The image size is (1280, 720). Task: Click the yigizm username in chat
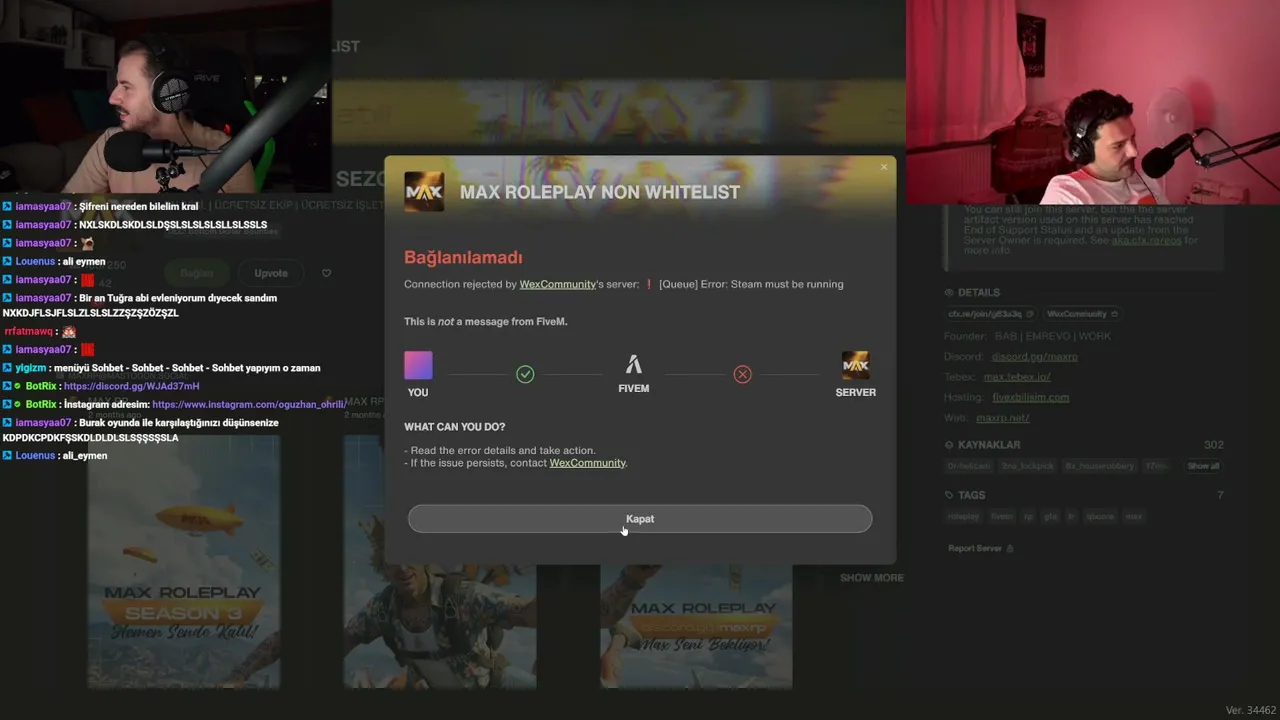click(31, 368)
